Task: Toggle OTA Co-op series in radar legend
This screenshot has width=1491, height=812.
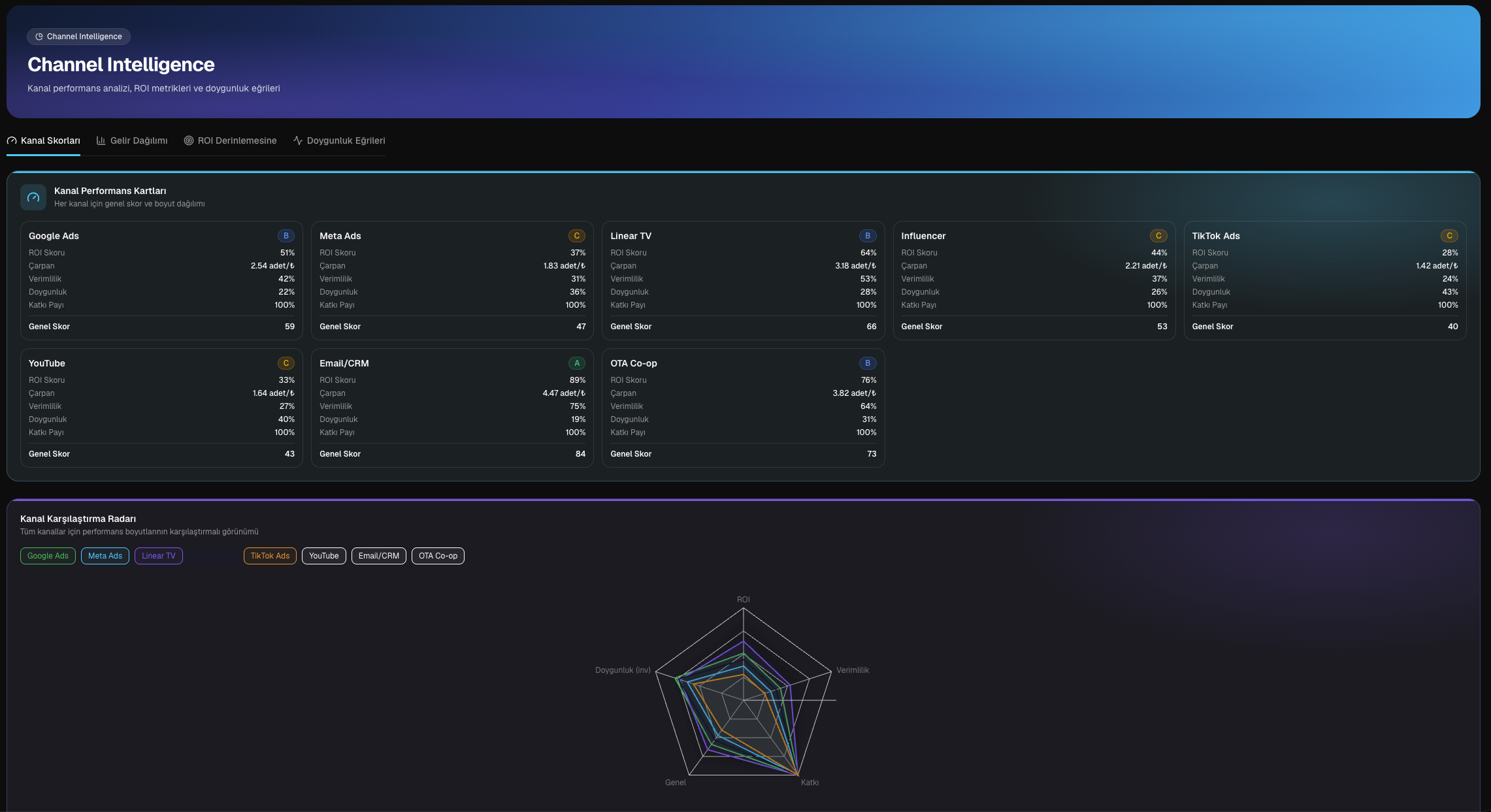Action: 438,556
